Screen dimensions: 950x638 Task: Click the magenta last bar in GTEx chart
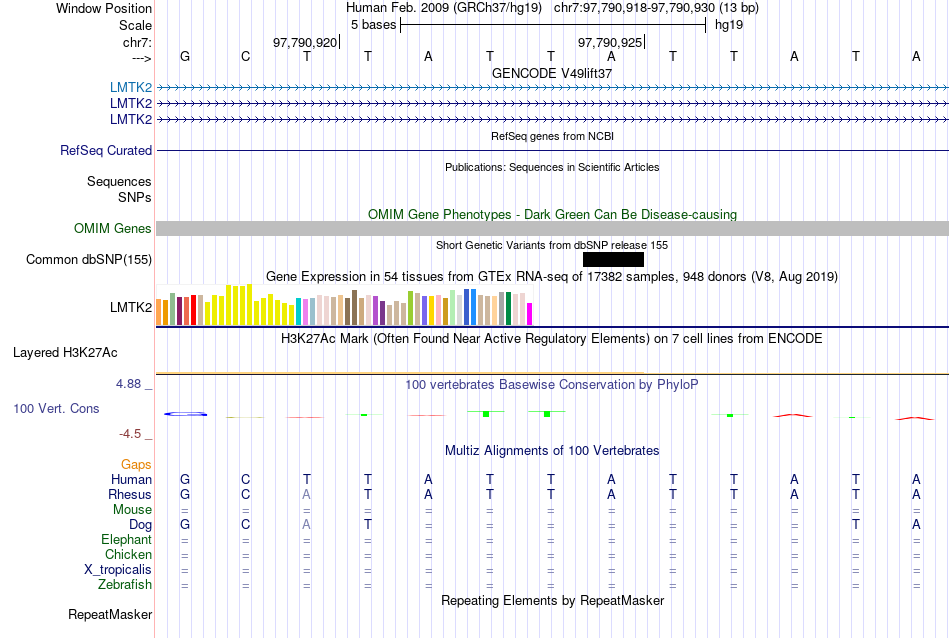[x=530, y=314]
